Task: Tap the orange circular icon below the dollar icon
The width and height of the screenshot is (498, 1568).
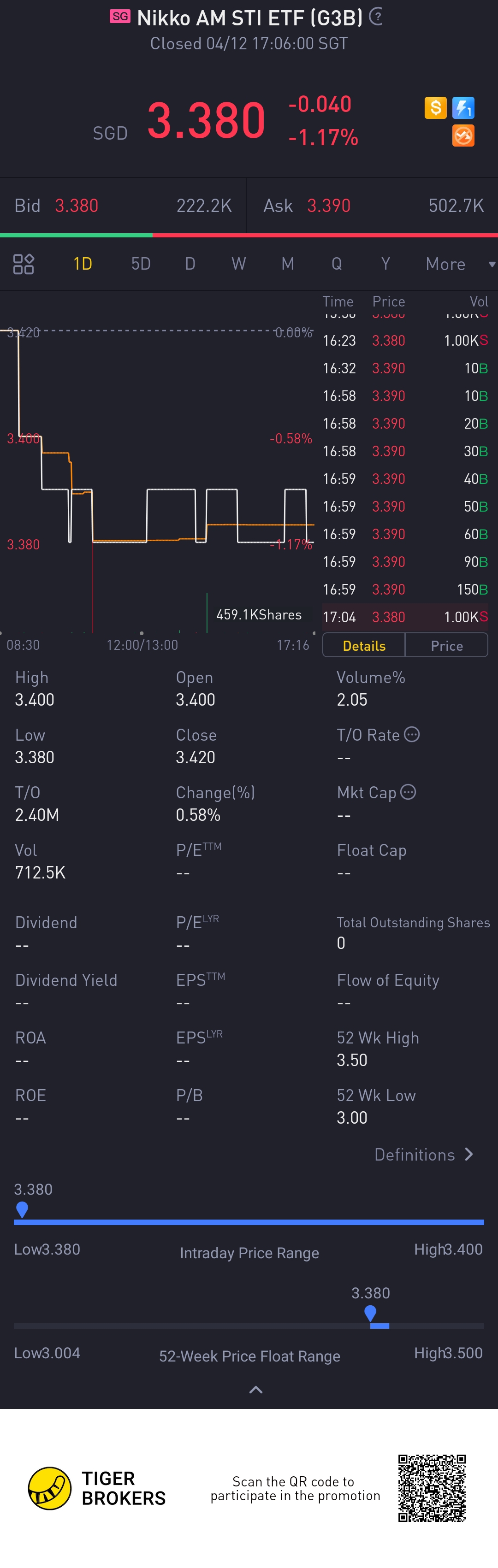Action: [x=463, y=136]
